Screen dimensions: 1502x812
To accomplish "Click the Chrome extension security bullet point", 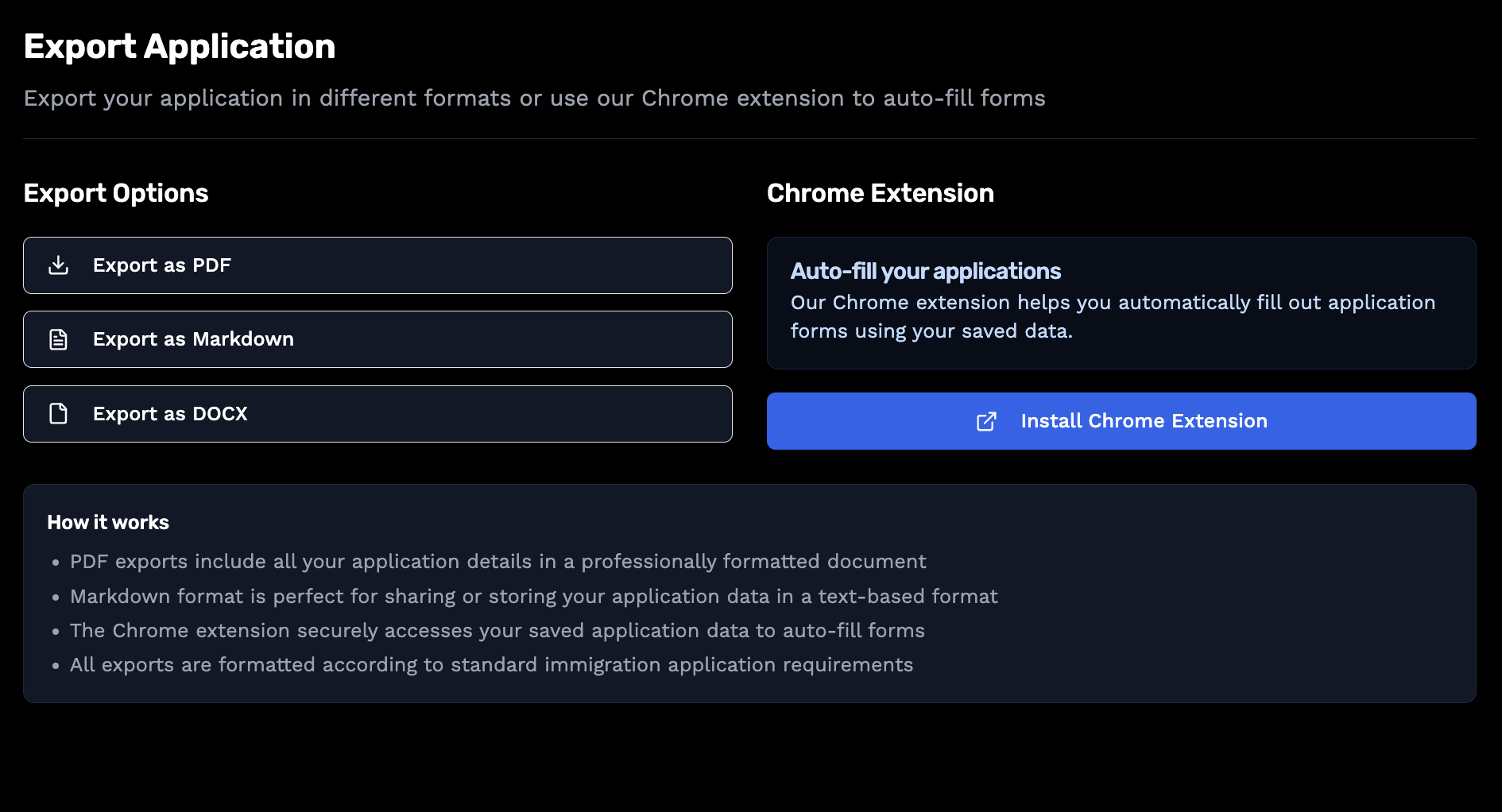I will 497,630.
